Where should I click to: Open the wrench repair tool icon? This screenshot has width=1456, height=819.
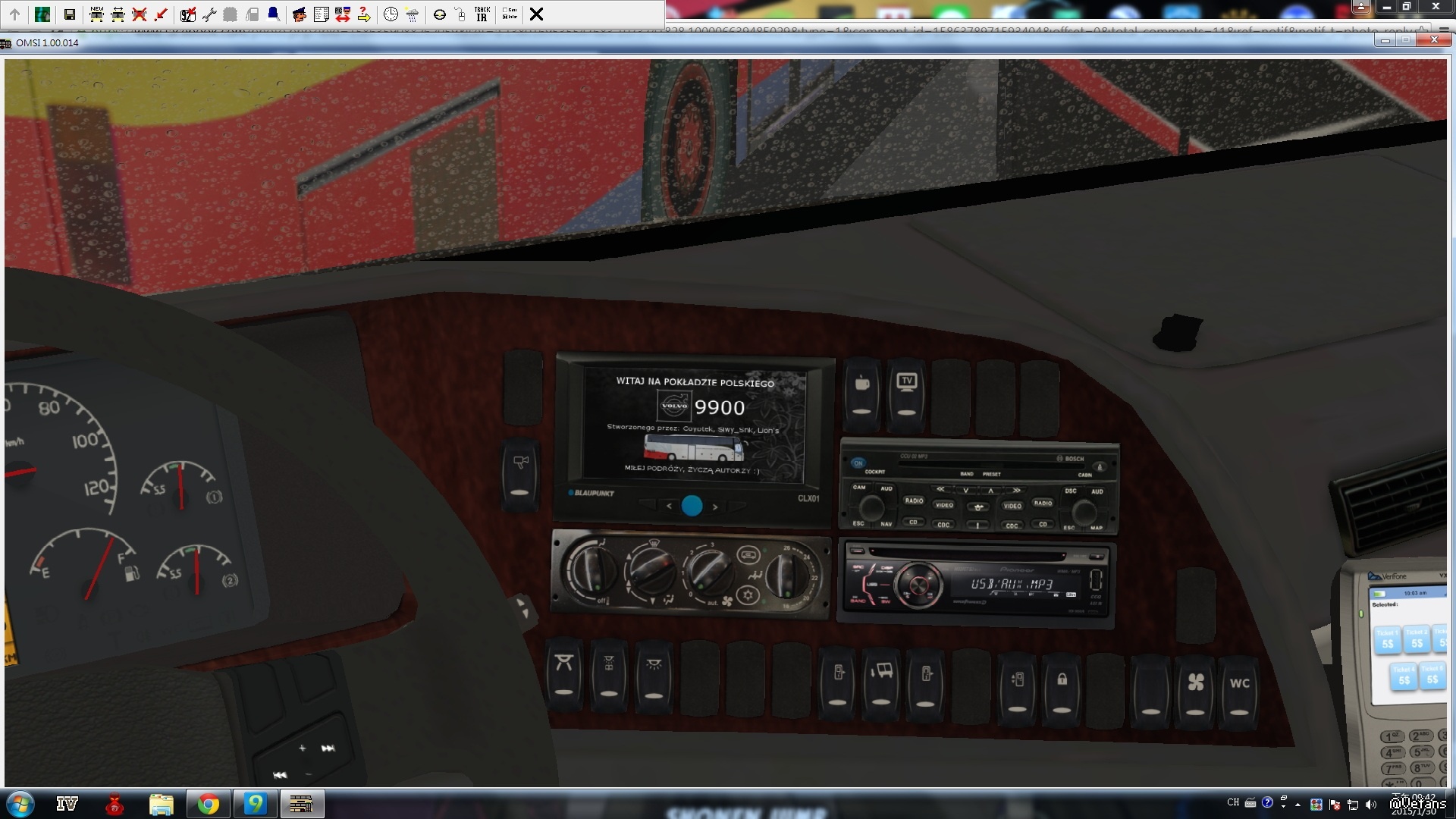pyautogui.click(x=209, y=14)
